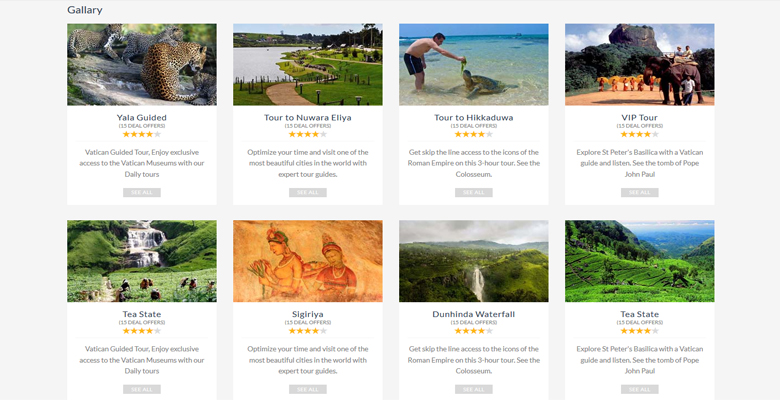Click the Nuwara Eliya lake image
Screen dimensions: 780x400
click(307, 65)
